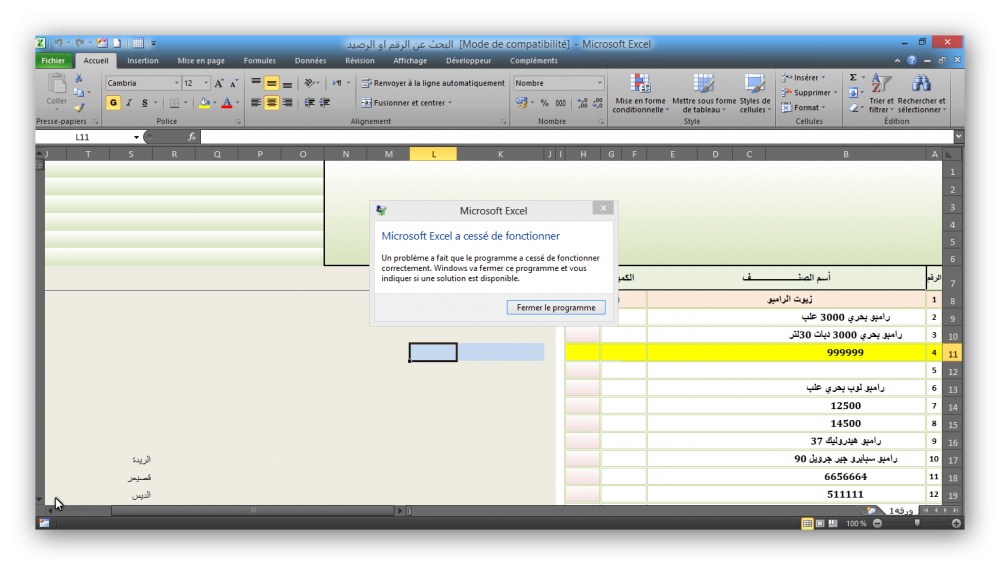The width and height of the screenshot is (1000, 565).
Task: Open Trier et filtrer menu
Action: (x=881, y=93)
